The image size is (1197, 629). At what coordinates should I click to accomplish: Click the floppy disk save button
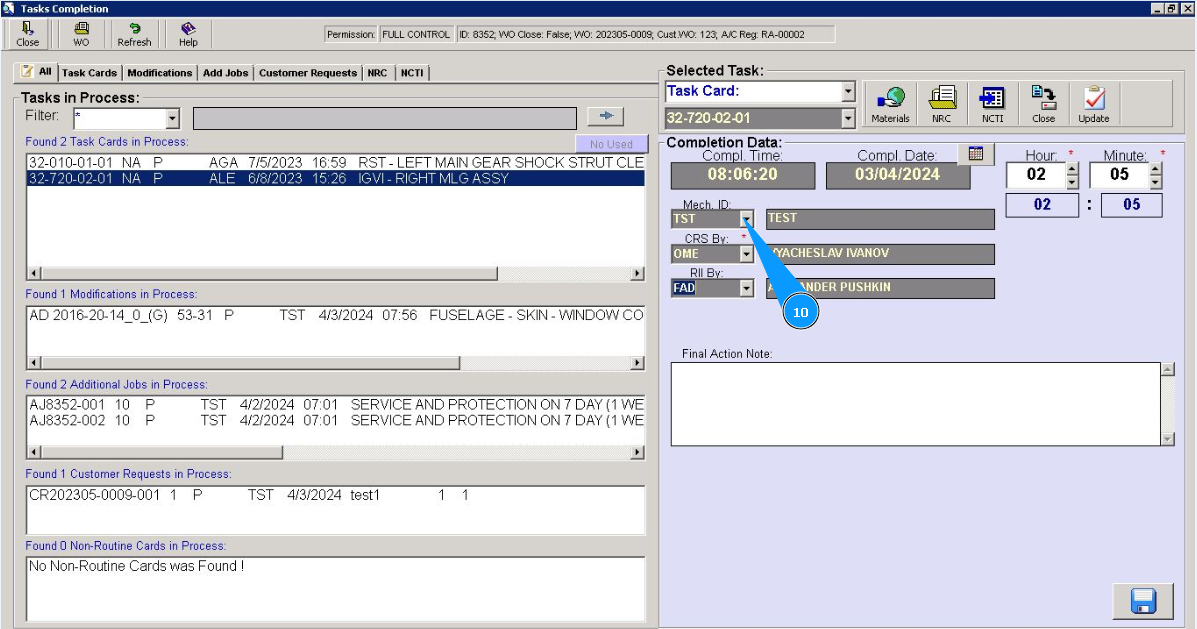click(1143, 601)
